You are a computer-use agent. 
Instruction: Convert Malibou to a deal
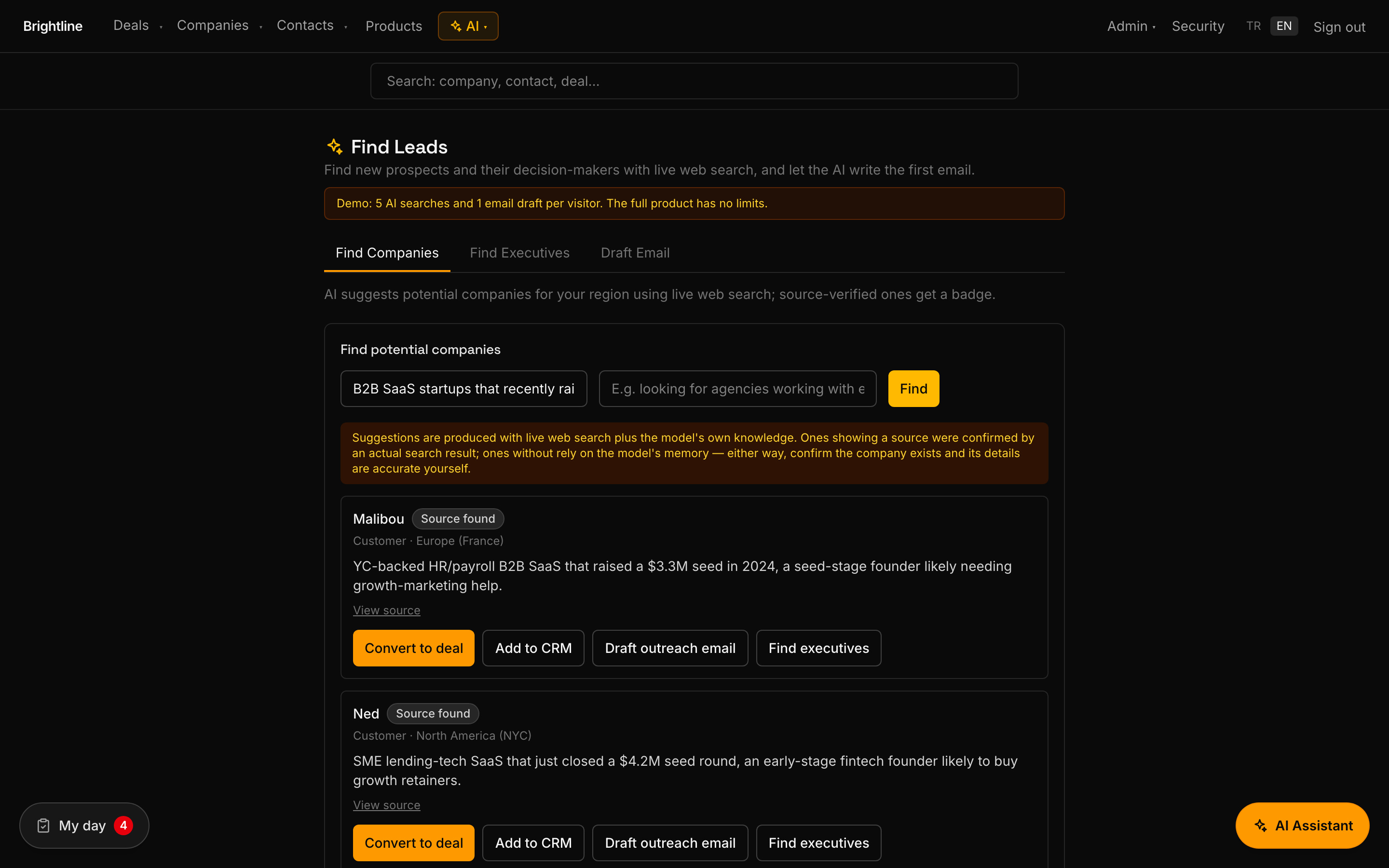pyautogui.click(x=414, y=648)
